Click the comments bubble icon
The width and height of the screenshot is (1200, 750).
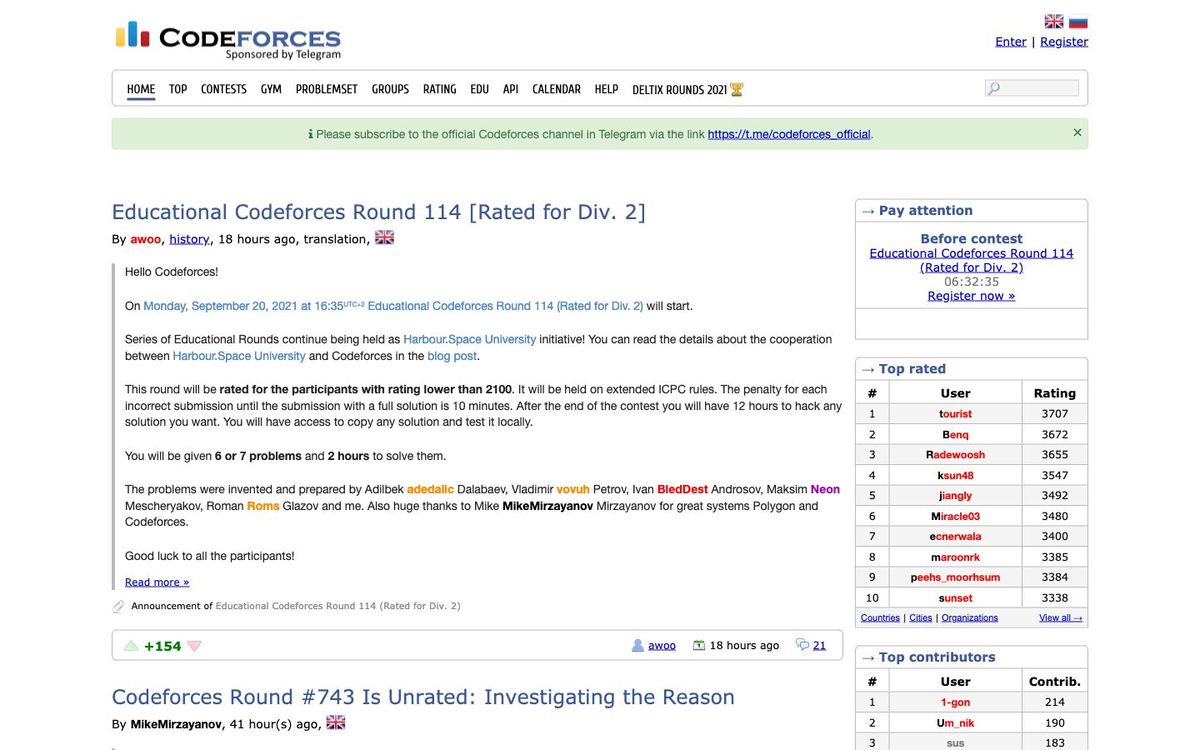tap(802, 645)
